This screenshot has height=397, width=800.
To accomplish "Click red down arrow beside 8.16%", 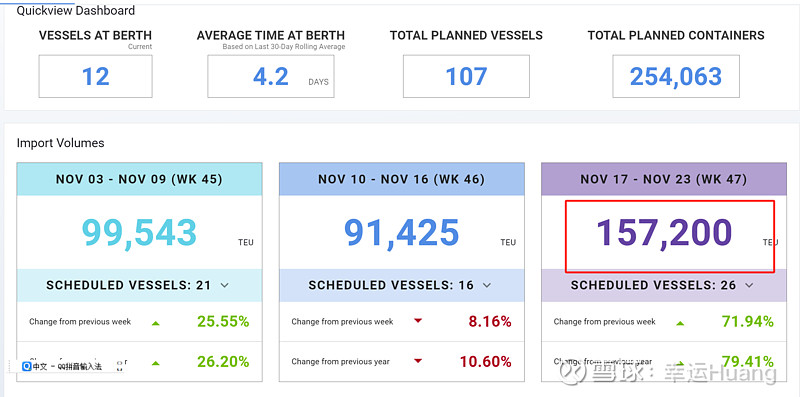I will (418, 321).
